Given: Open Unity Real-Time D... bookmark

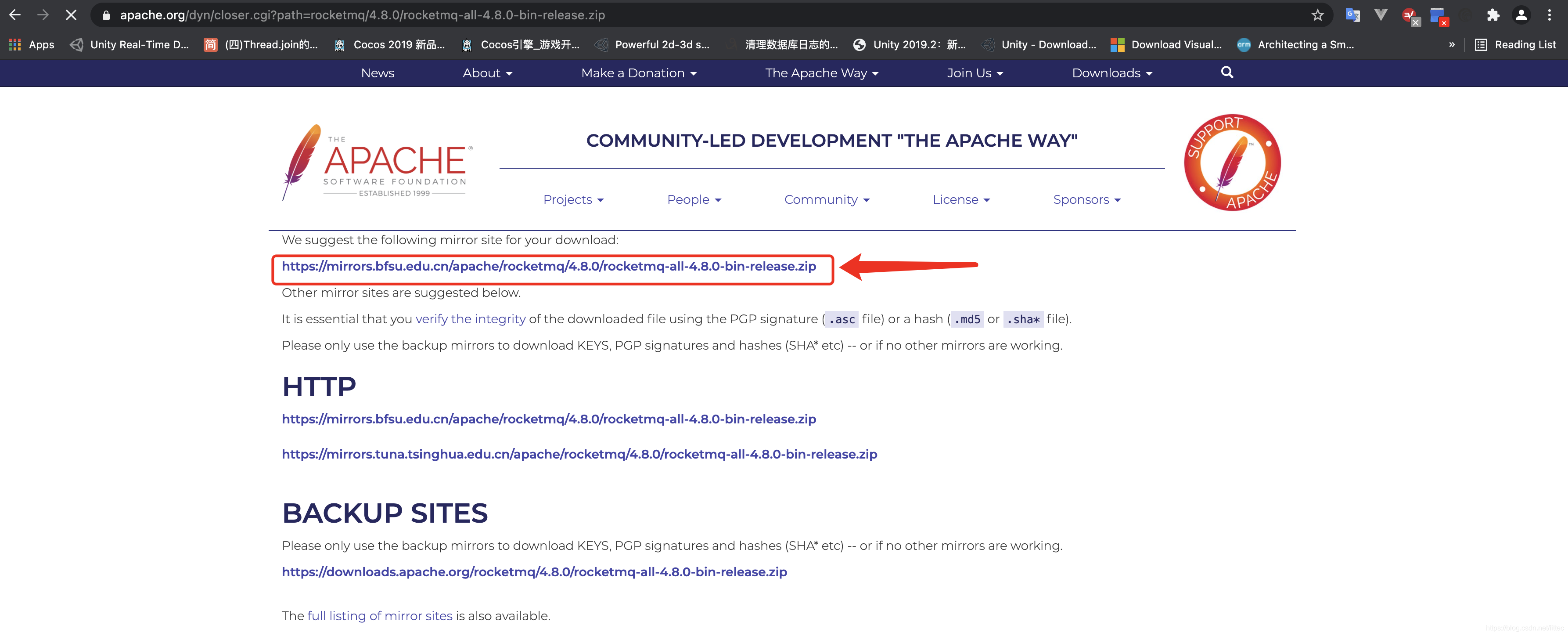Looking at the screenshot, I should point(129,44).
